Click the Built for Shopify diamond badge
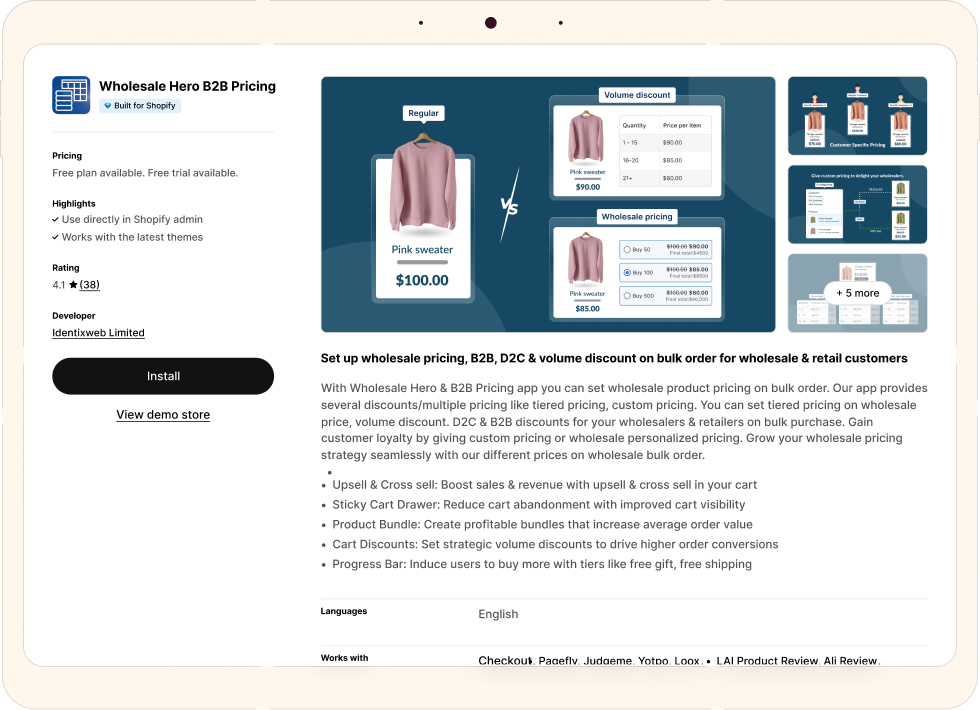Viewport: 980px width, 710px height. [140, 106]
